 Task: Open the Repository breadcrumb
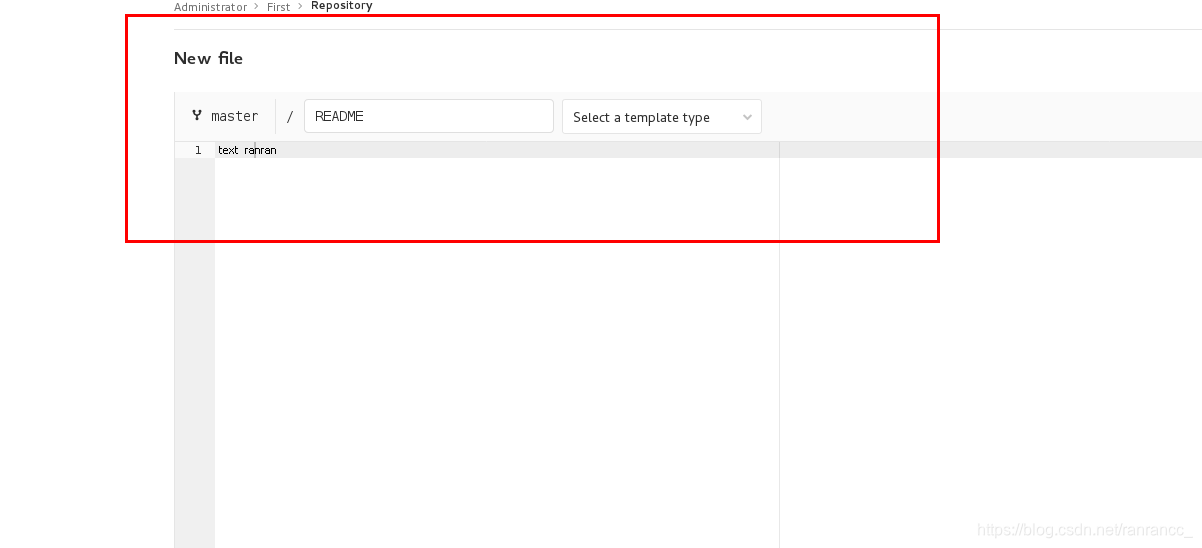[x=341, y=6]
